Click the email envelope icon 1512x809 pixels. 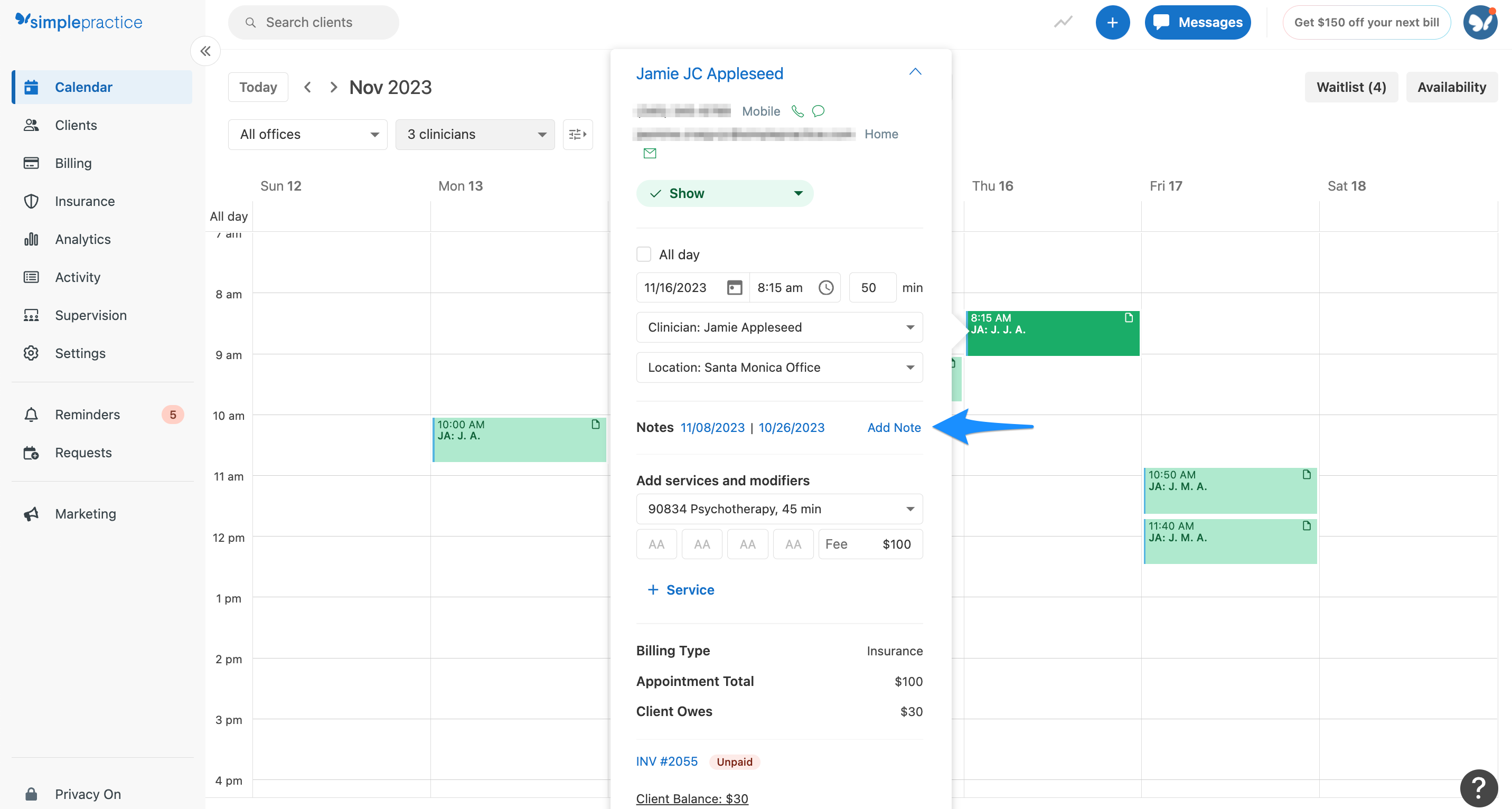pyautogui.click(x=650, y=153)
